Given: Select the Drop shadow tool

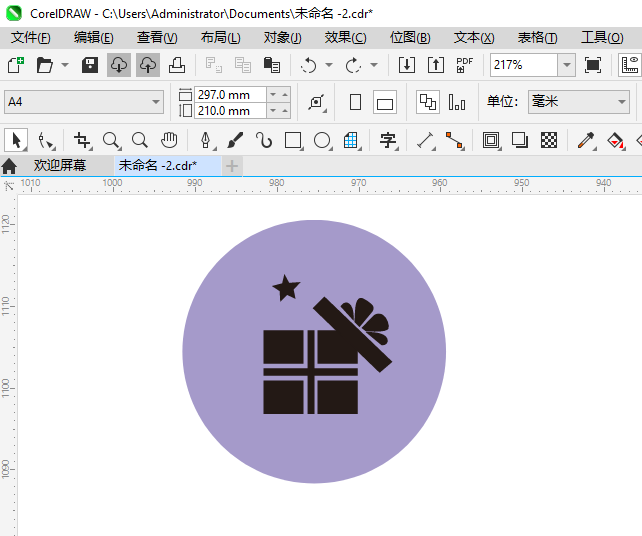Looking at the screenshot, I should [x=520, y=140].
